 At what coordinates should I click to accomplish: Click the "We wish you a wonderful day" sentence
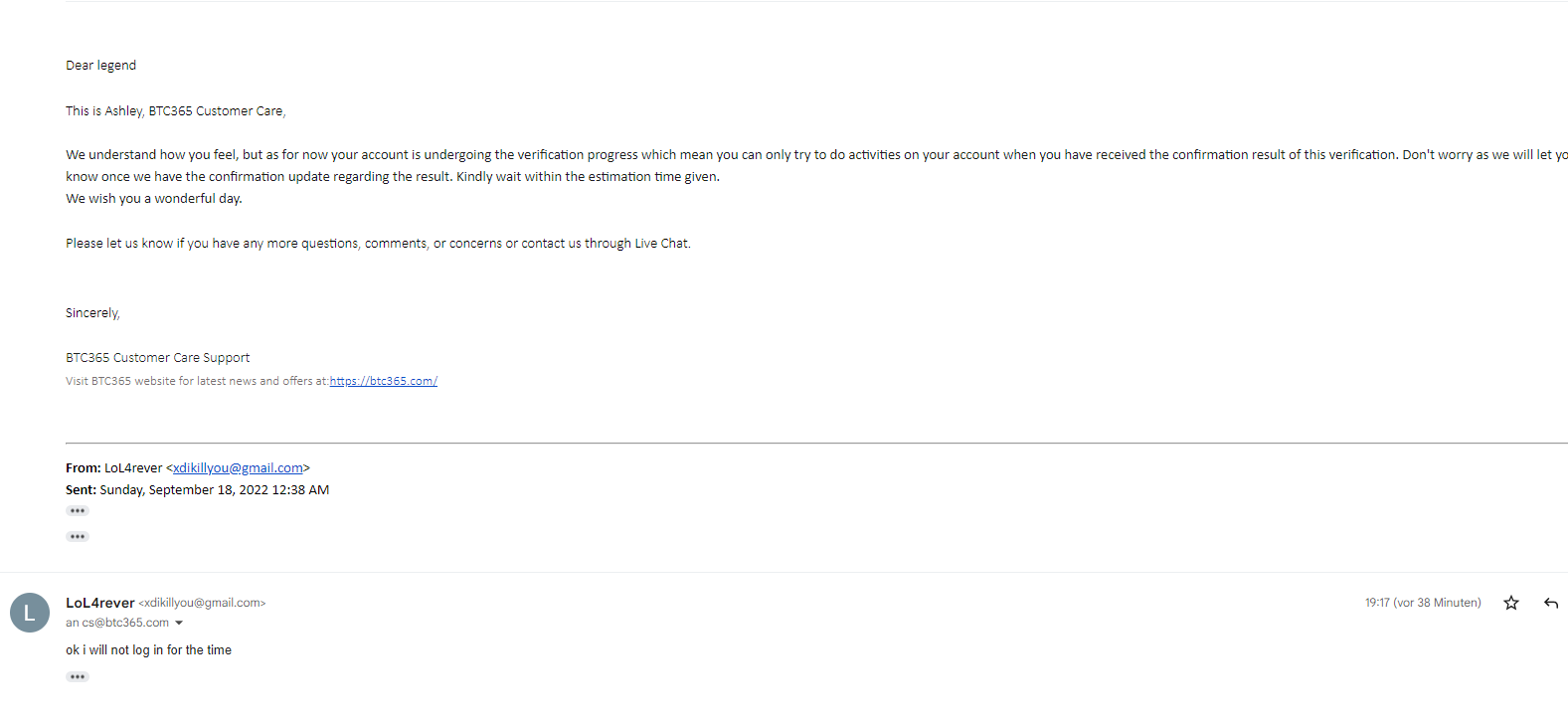coord(154,199)
